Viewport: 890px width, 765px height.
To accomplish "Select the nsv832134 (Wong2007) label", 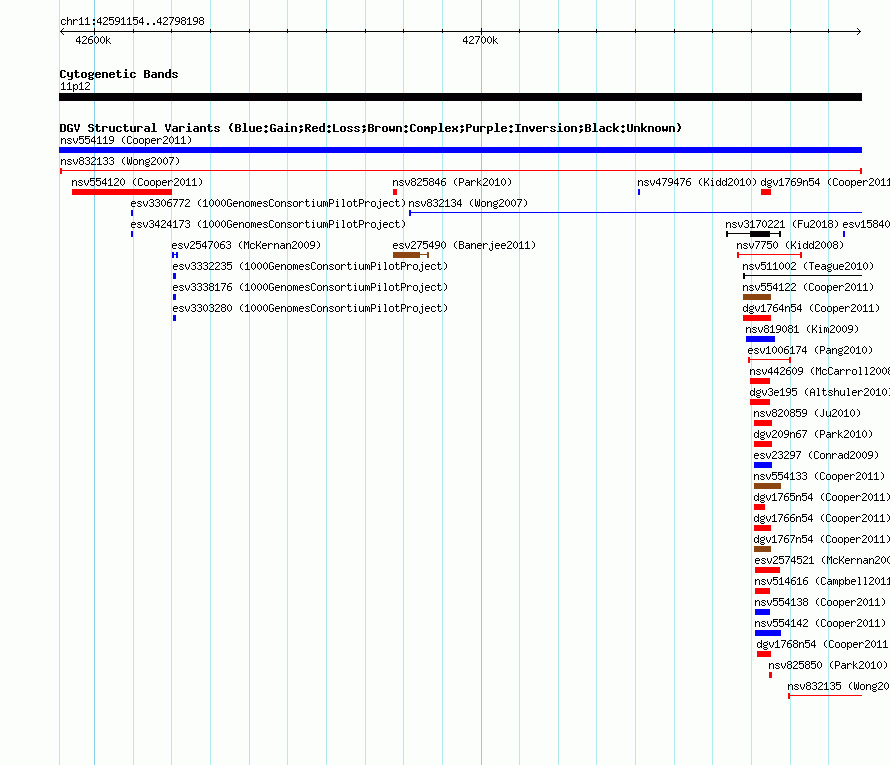I will pyautogui.click(x=468, y=203).
